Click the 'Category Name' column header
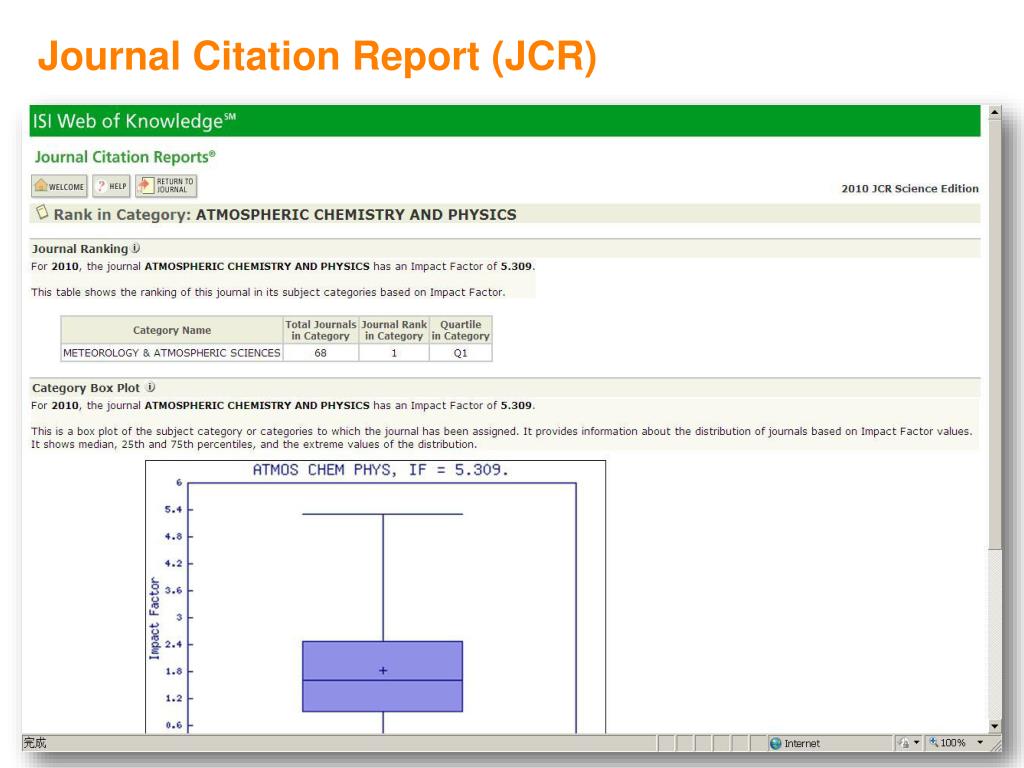This screenshot has height=768, width=1024. coord(172,330)
